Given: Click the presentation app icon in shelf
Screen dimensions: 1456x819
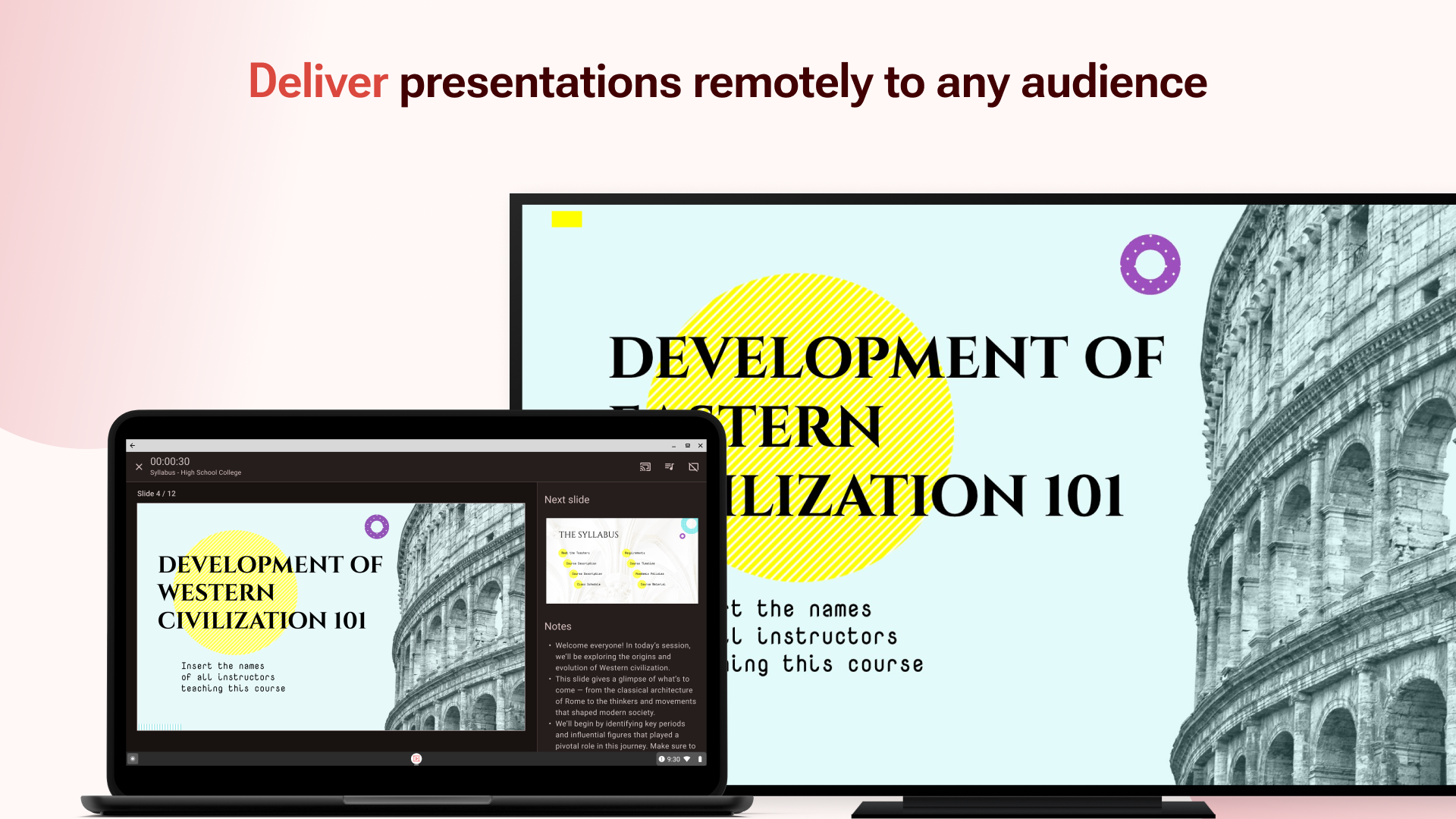Looking at the screenshot, I should point(416,758).
